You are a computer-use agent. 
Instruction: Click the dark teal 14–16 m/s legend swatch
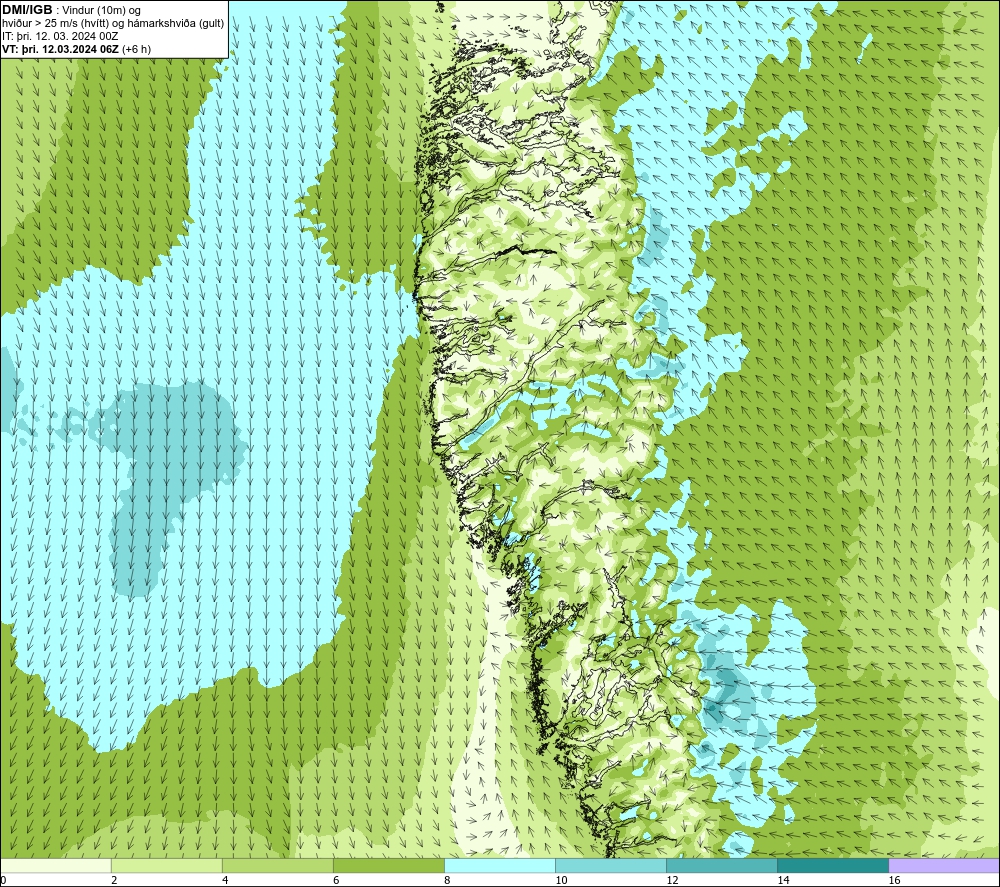(833, 865)
